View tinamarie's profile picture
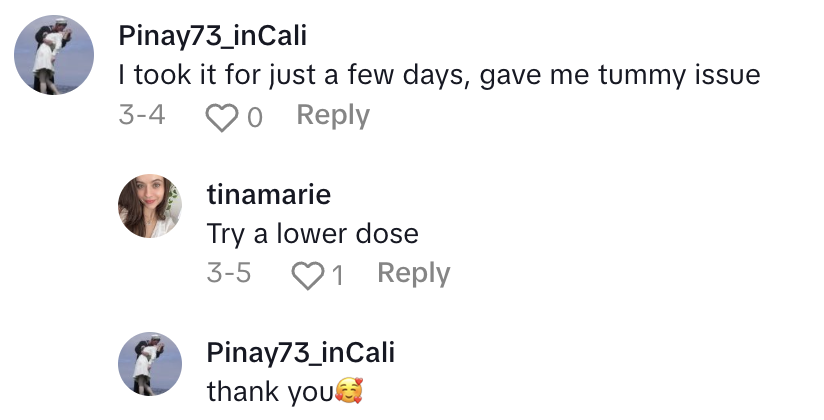Viewport: 824px width, 420px height. click(150, 206)
